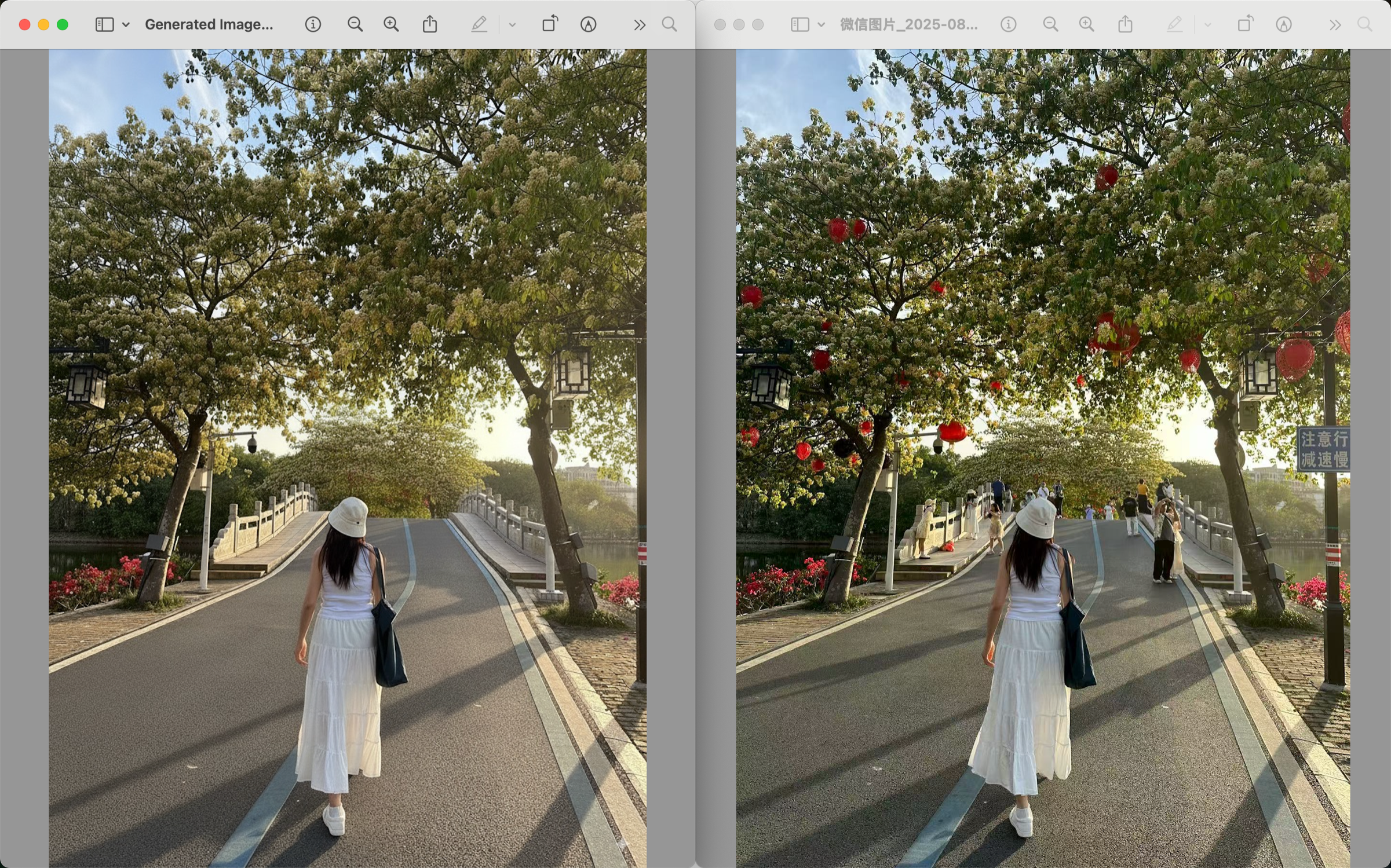Zoom in on the 微信图片 window
The height and width of the screenshot is (868, 1391).
pyautogui.click(x=1086, y=24)
